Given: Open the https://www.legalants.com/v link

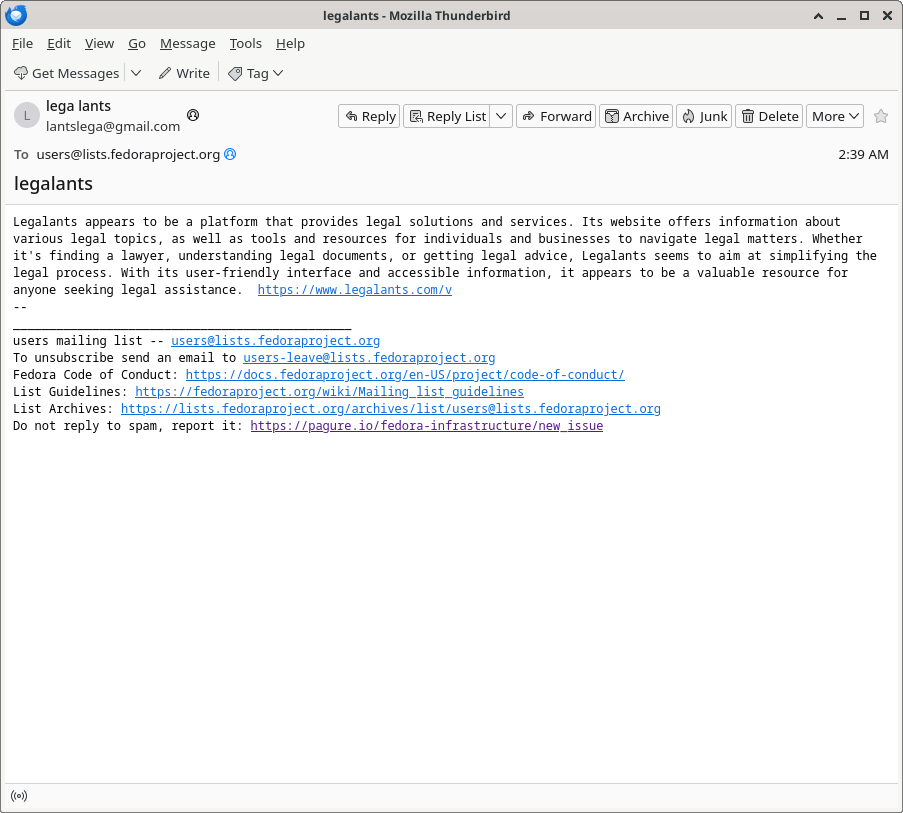Looking at the screenshot, I should [x=354, y=290].
